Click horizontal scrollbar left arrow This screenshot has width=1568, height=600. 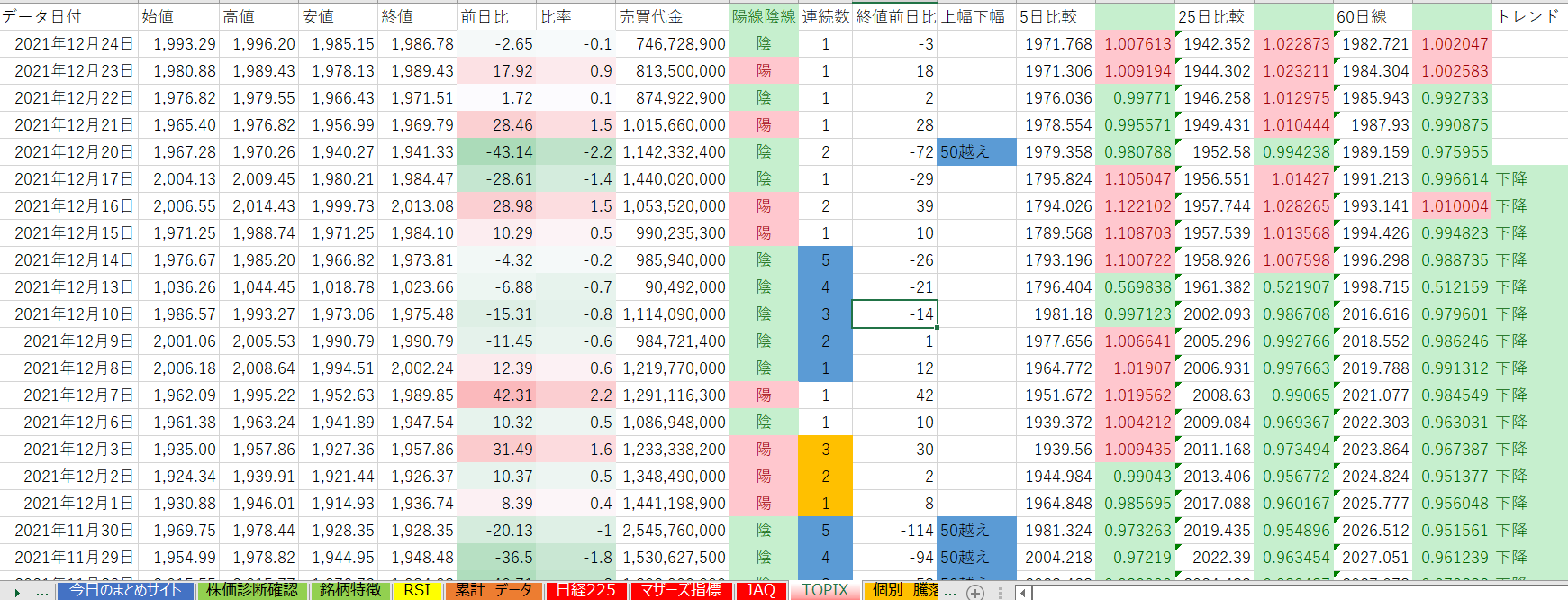click(1023, 592)
